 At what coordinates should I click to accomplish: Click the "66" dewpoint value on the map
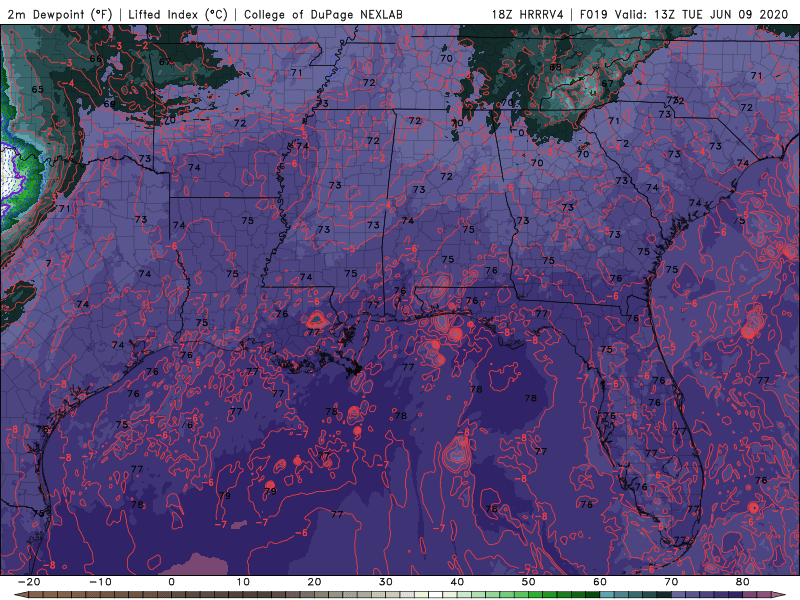pos(96,59)
